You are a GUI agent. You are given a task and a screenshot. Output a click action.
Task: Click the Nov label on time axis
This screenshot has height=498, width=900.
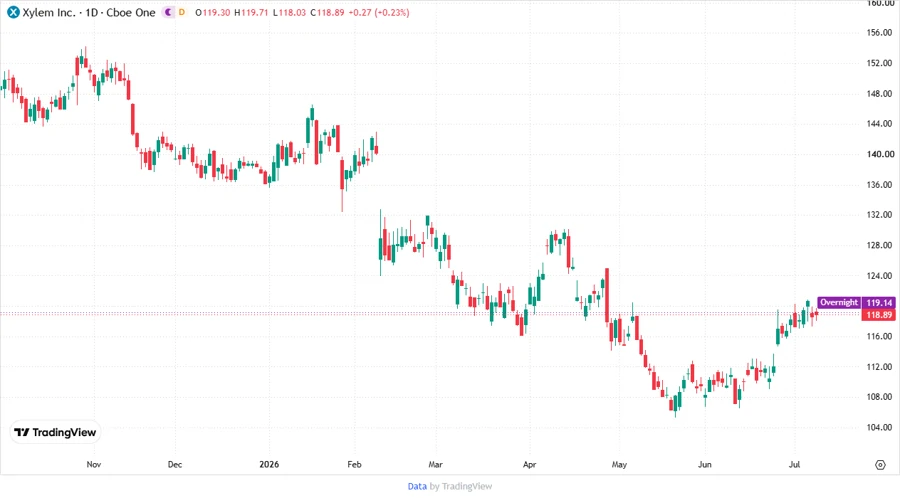94,464
